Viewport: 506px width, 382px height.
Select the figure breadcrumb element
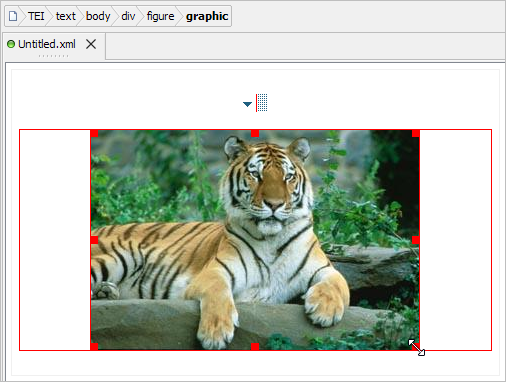(160, 16)
